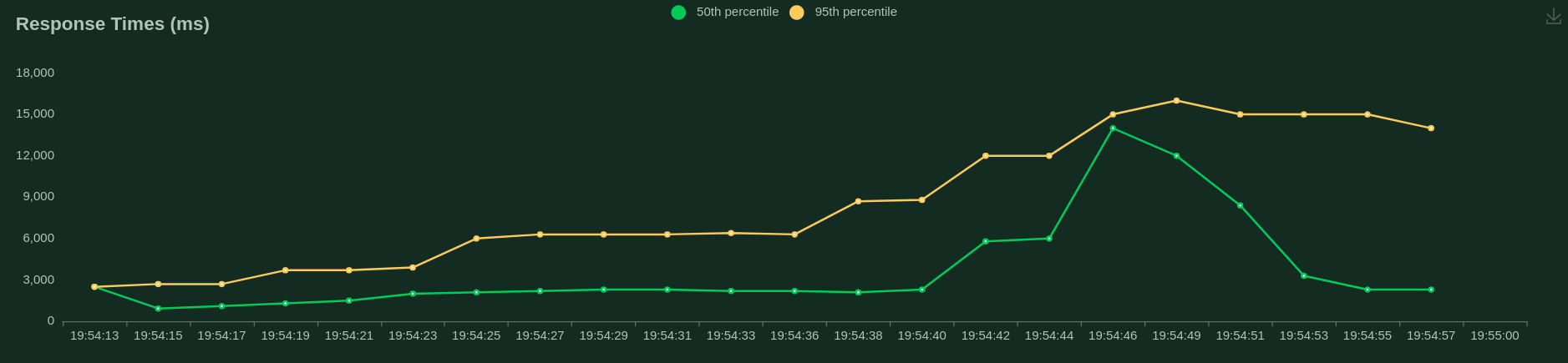Click the yellow 95th percentile legend dot
The width and height of the screenshot is (1568, 363).
[x=797, y=13]
